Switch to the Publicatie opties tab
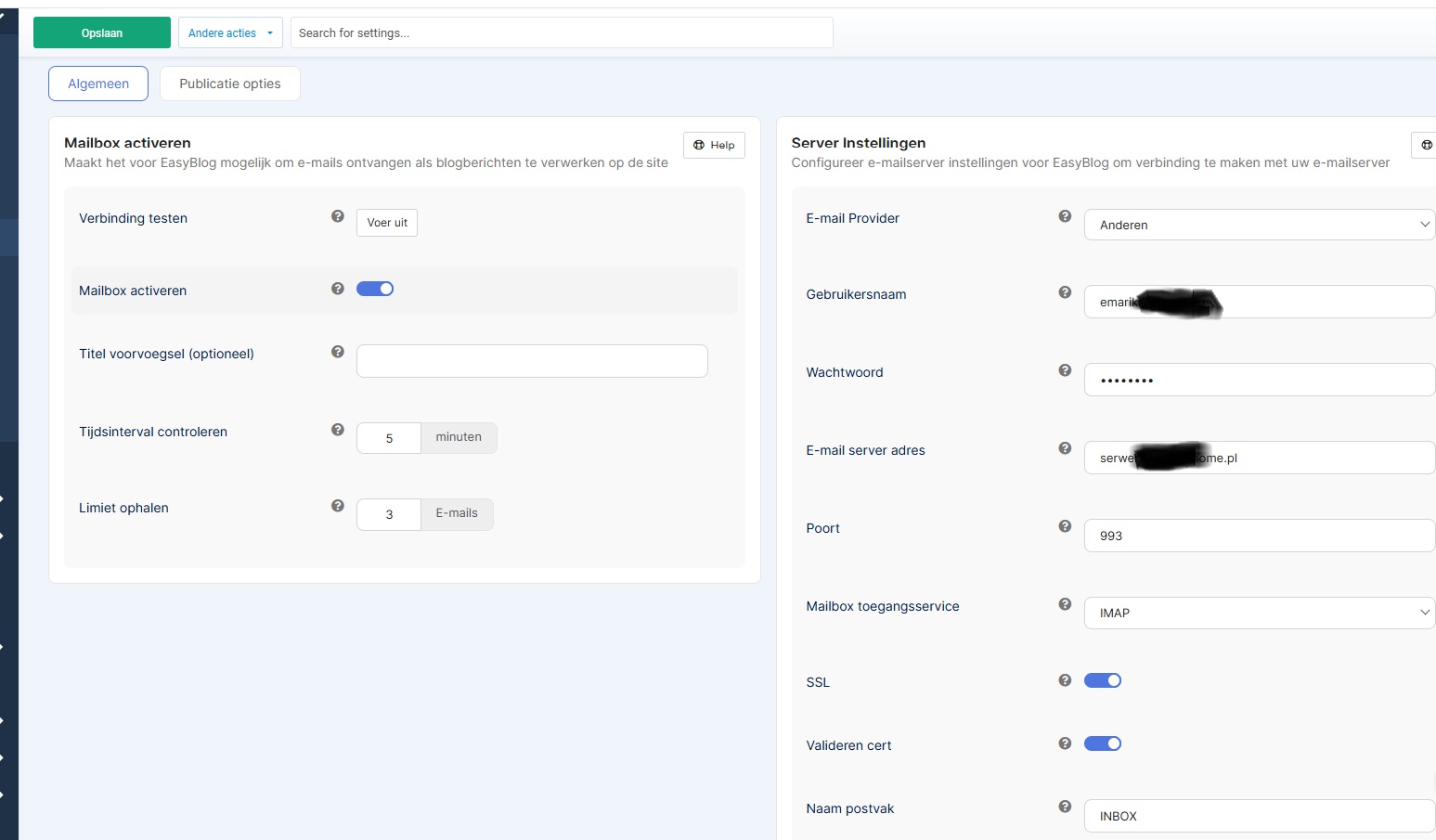The height and width of the screenshot is (840, 1436). [229, 84]
